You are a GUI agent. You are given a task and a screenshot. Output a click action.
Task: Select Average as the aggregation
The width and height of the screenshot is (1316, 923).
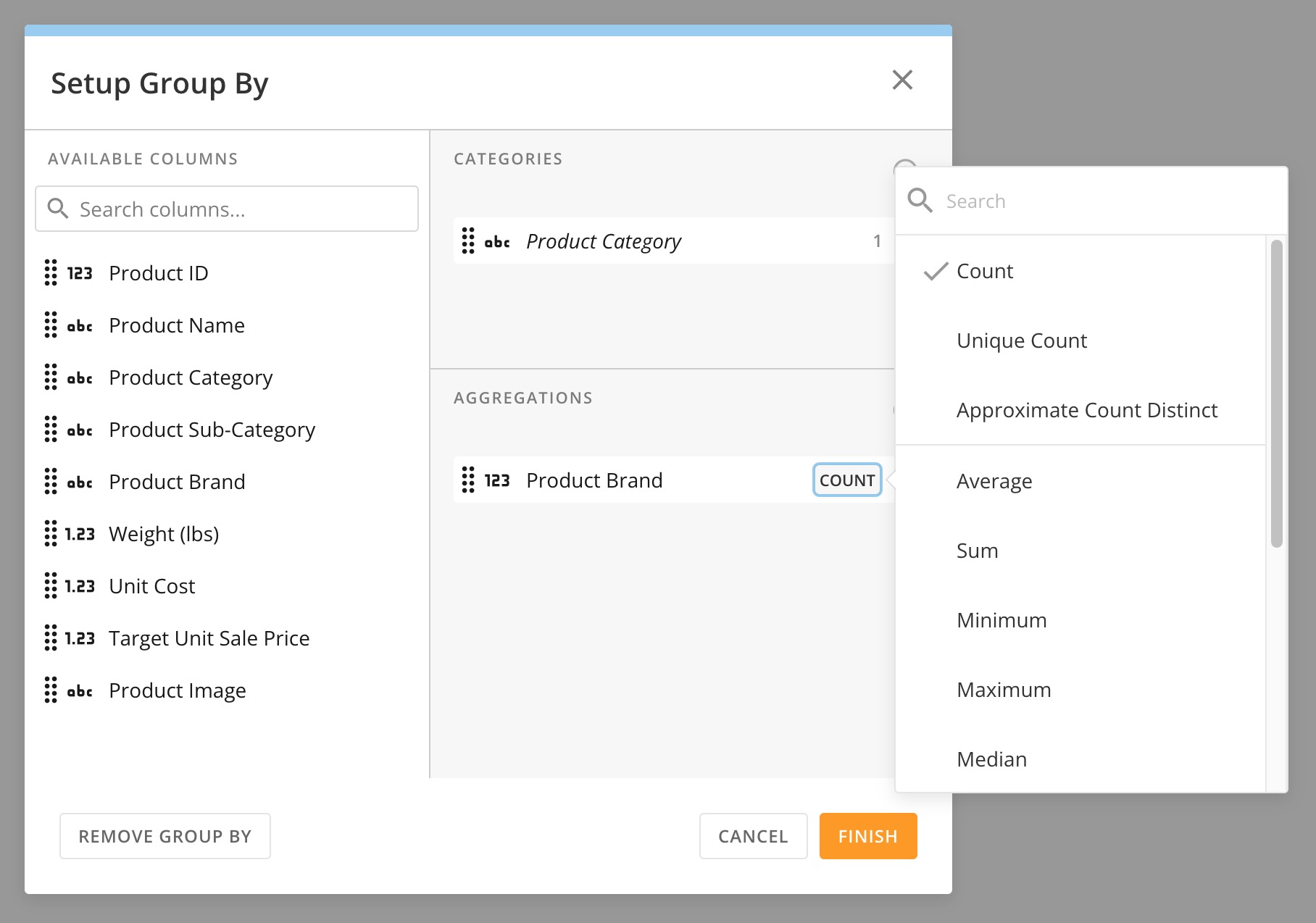pyautogui.click(x=994, y=481)
